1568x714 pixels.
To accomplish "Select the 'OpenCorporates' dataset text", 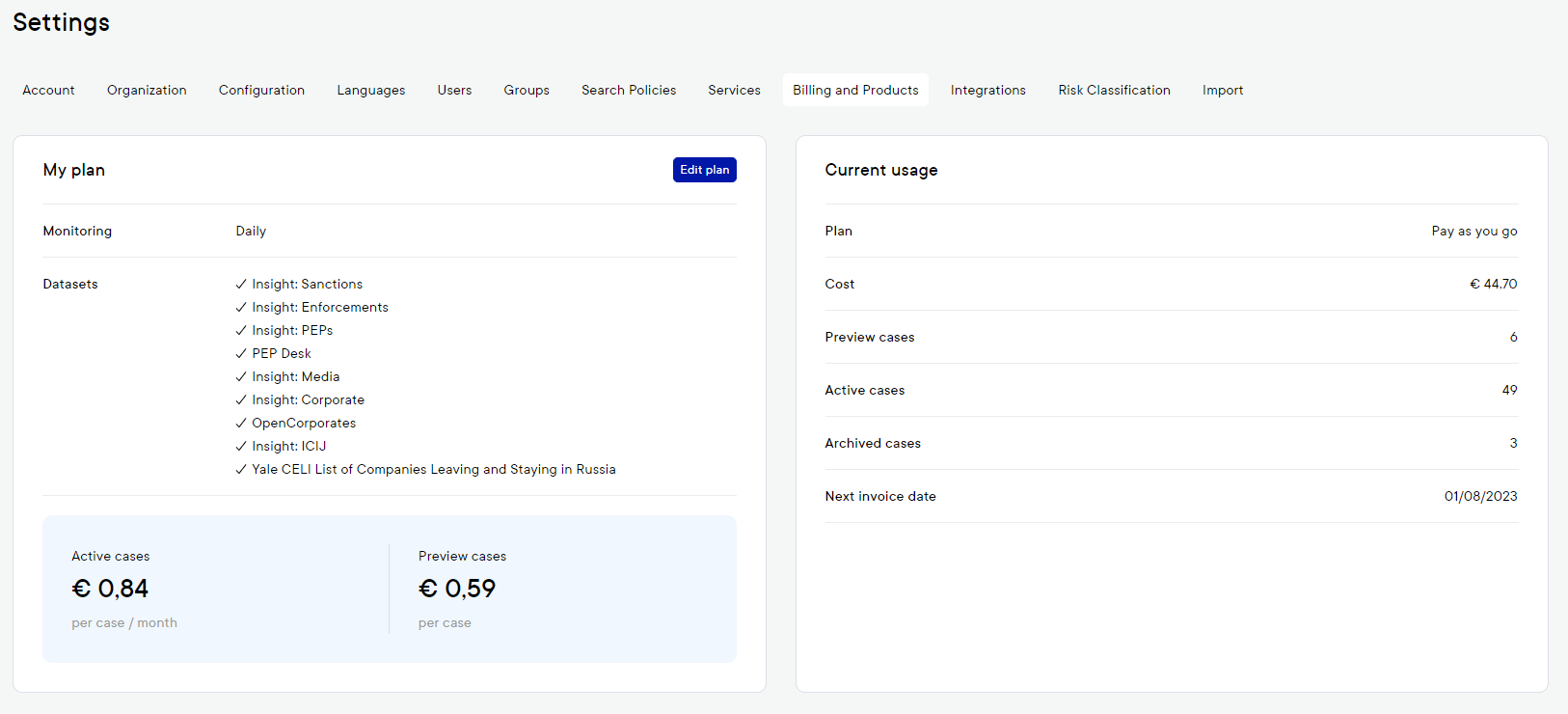I will (x=304, y=423).
